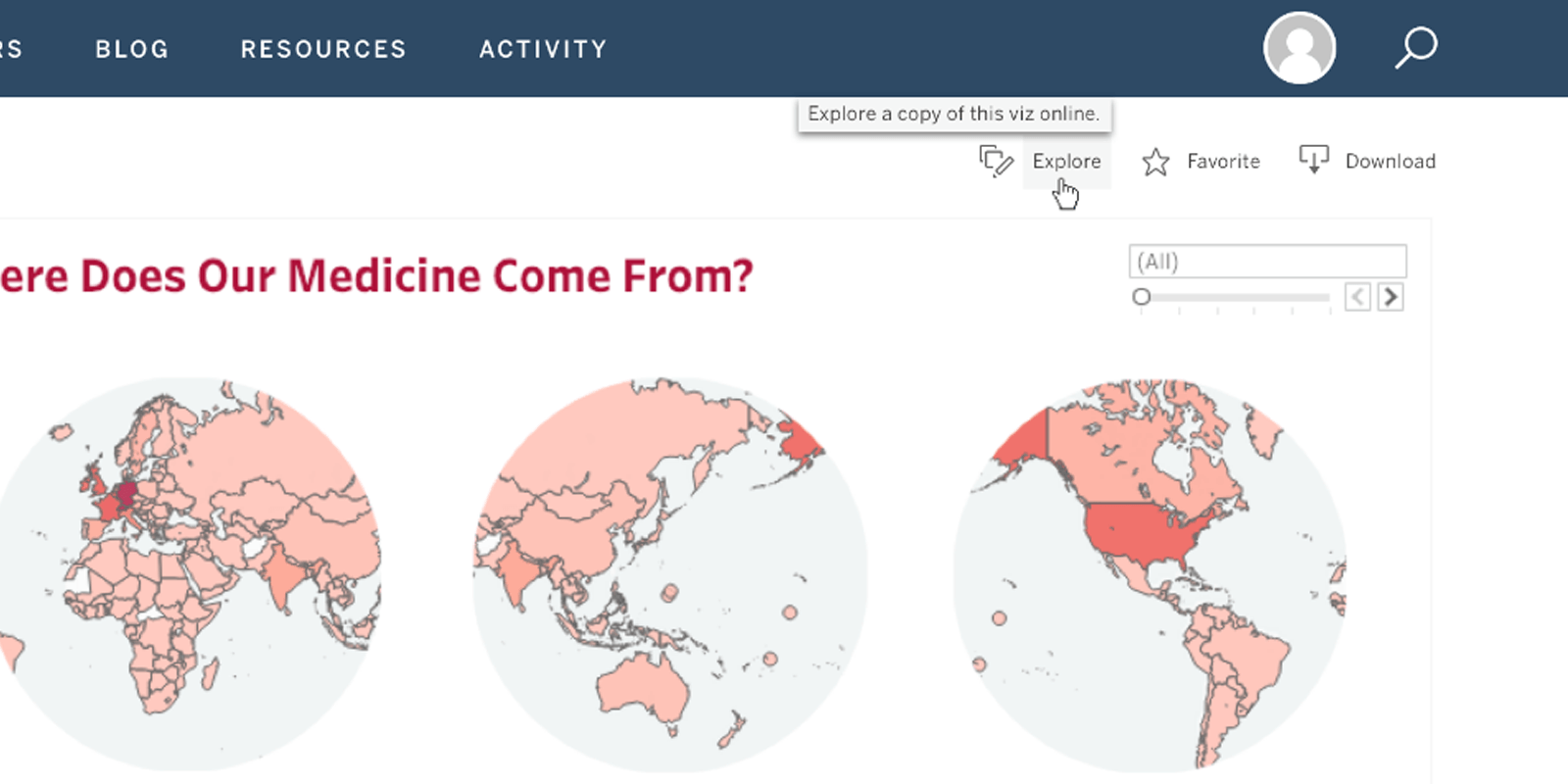Click the search magnifier icon
The width and height of the screenshot is (1568, 784).
click(x=1416, y=47)
